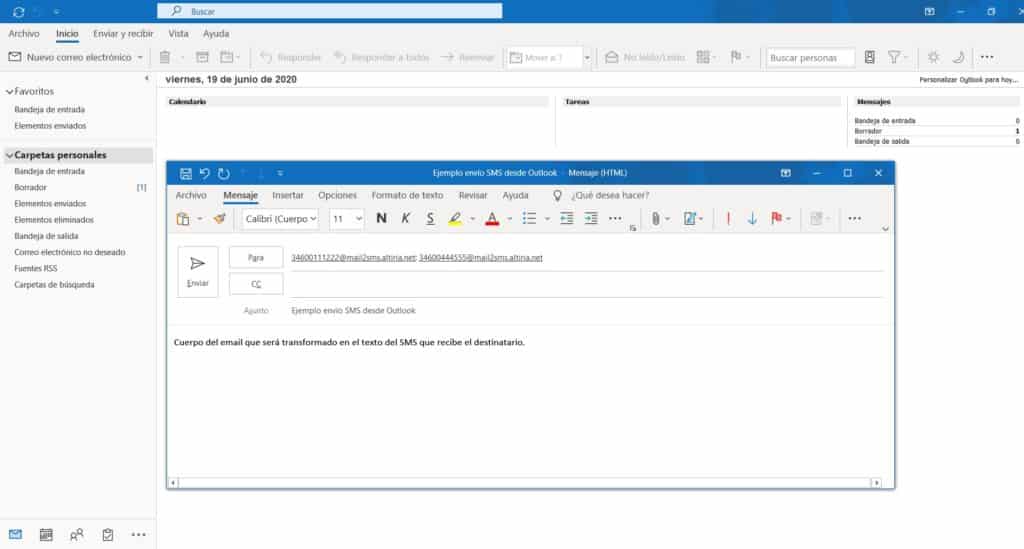Viewport: 1024px width, 549px height.
Task: Switch to Formato de texto tab
Action: point(407,195)
